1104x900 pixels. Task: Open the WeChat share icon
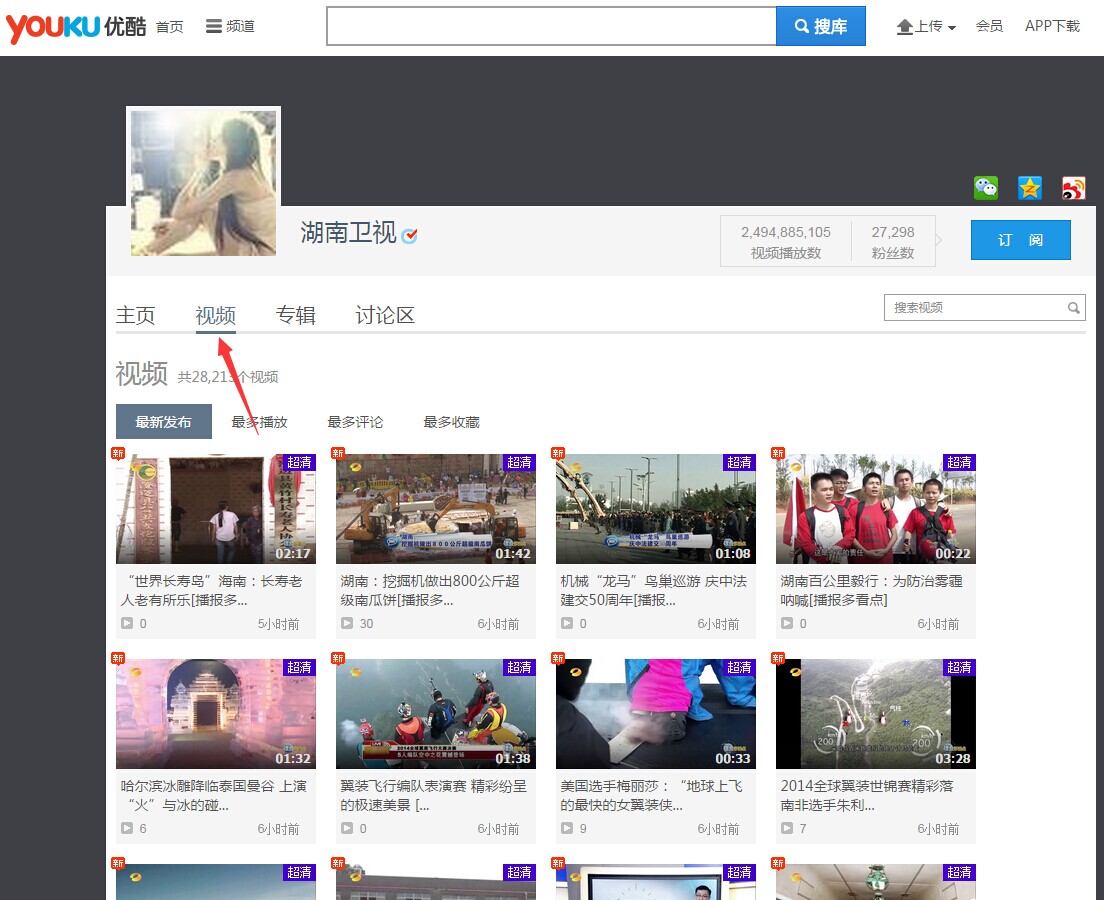(x=986, y=188)
